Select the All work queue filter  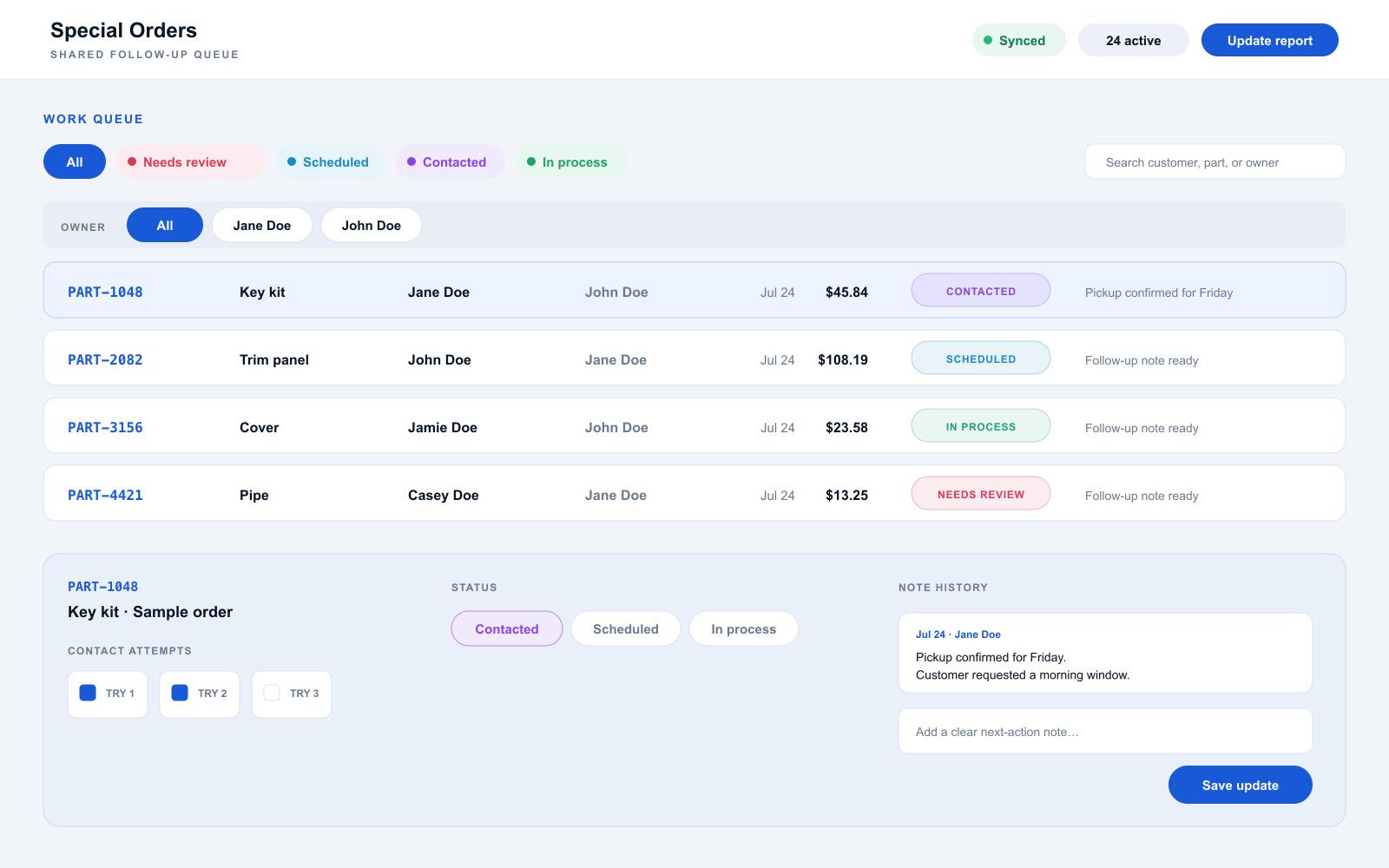[x=75, y=161]
